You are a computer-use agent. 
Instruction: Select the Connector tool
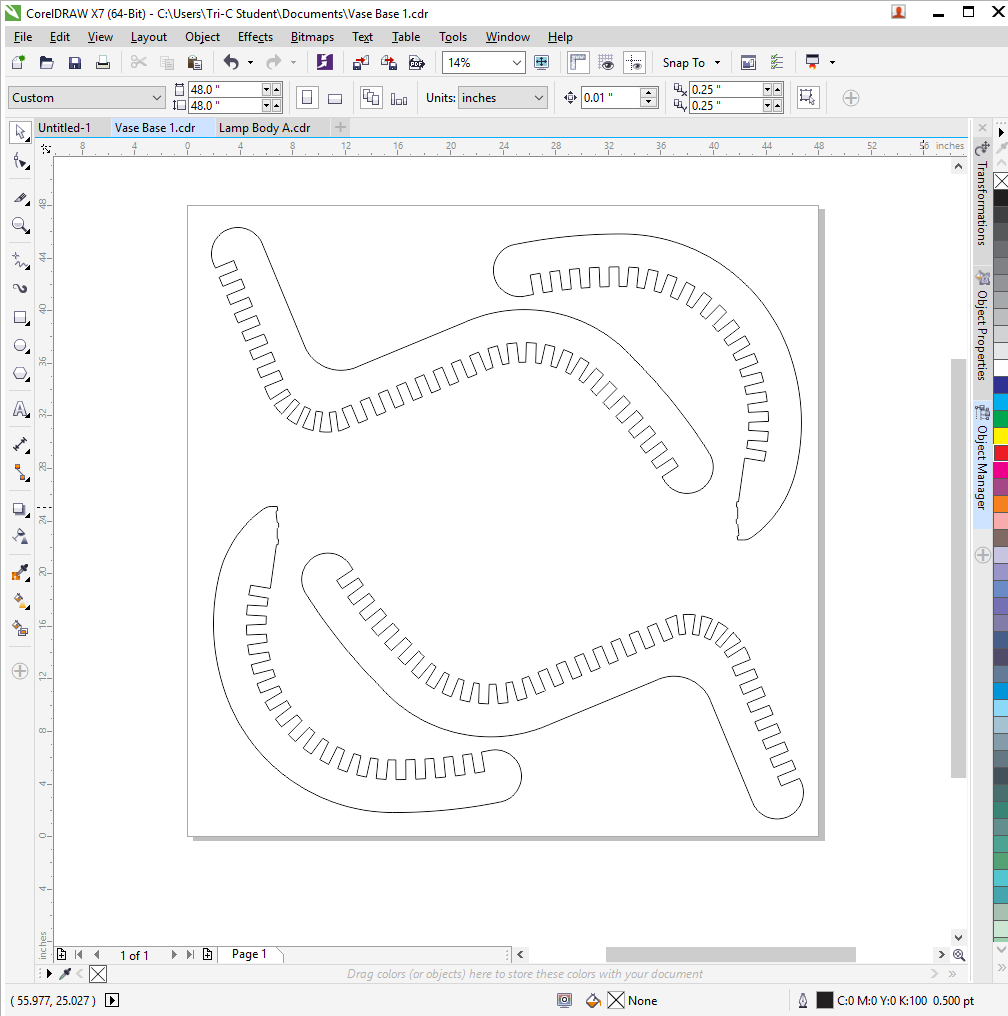(x=20, y=473)
